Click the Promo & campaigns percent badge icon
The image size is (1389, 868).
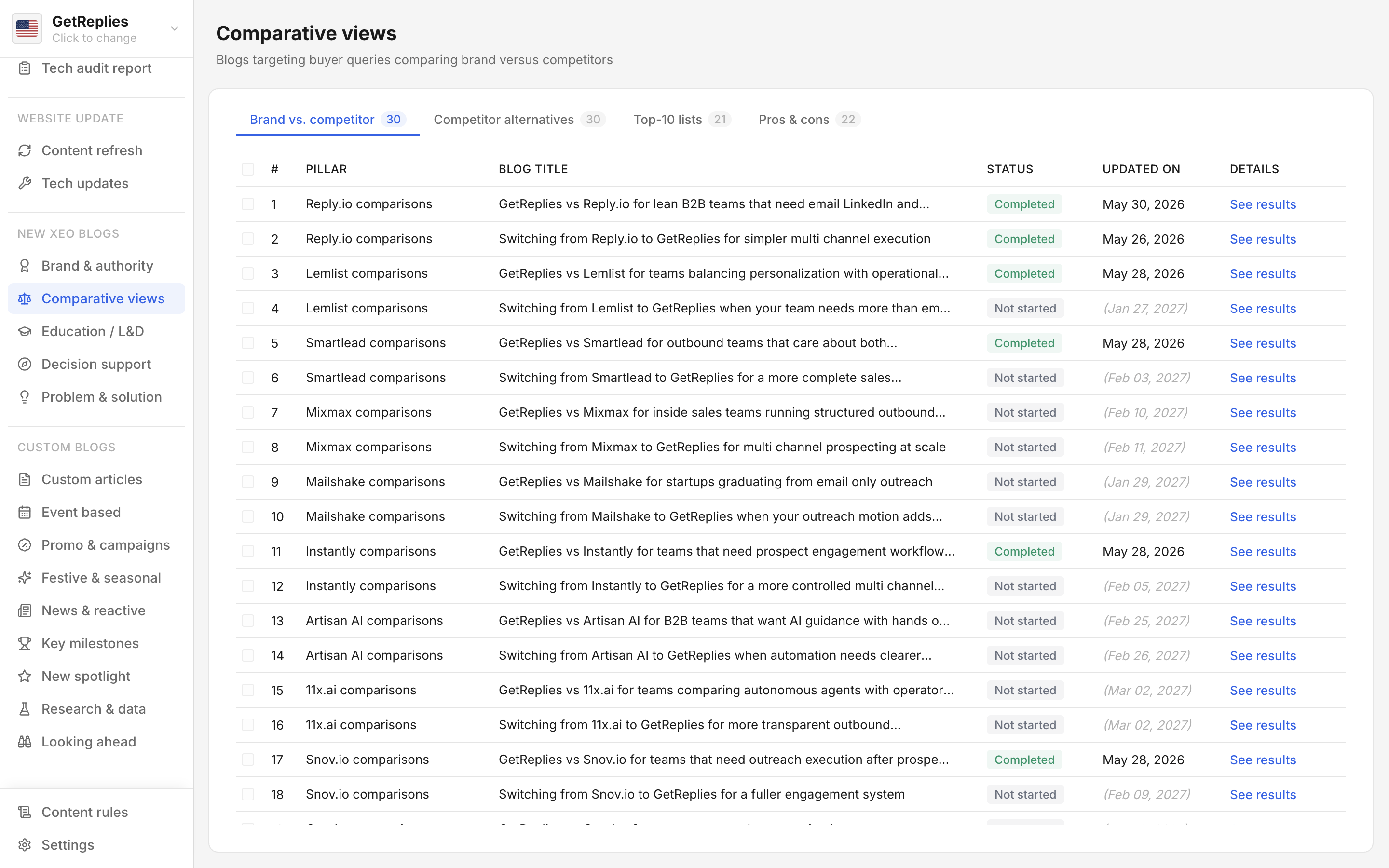(x=25, y=545)
